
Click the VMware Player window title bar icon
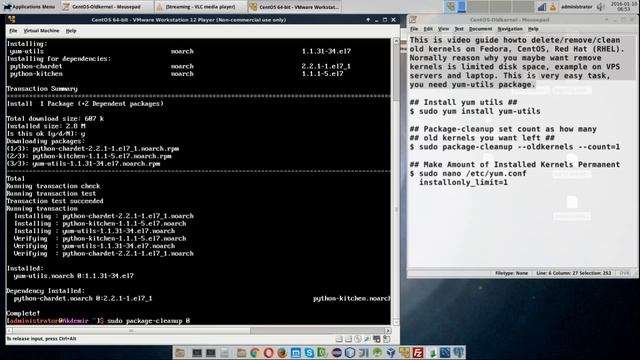11,20
